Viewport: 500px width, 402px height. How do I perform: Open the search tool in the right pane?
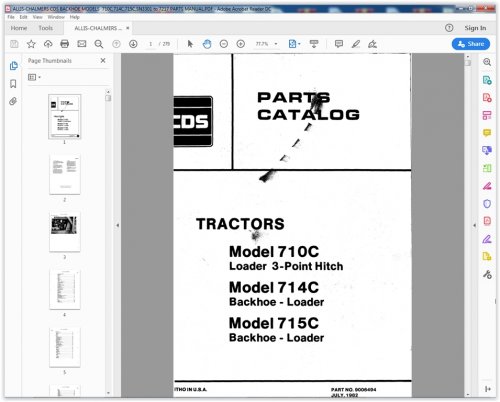coord(487,62)
